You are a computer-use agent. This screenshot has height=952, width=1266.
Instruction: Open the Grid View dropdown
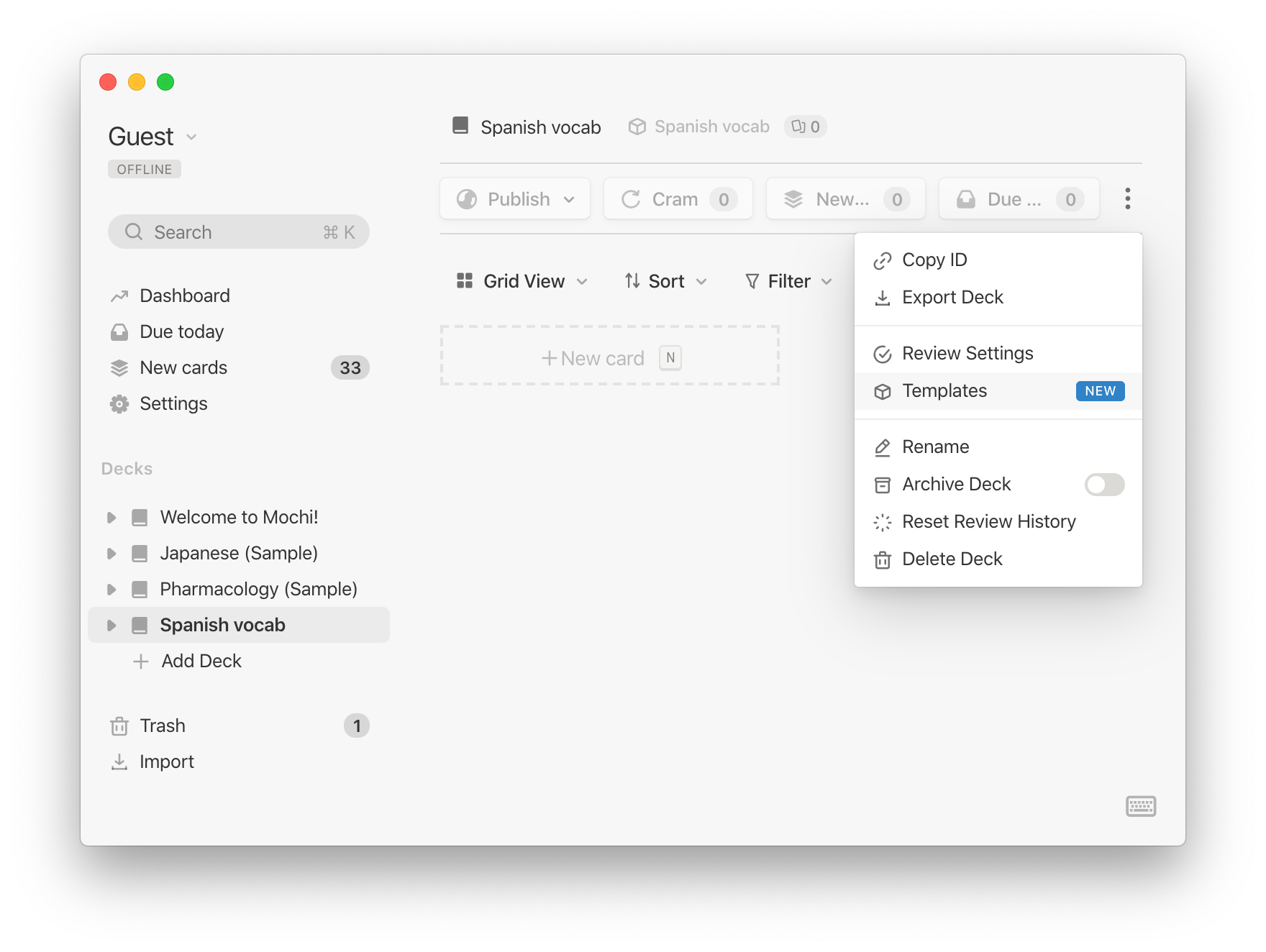tap(523, 281)
